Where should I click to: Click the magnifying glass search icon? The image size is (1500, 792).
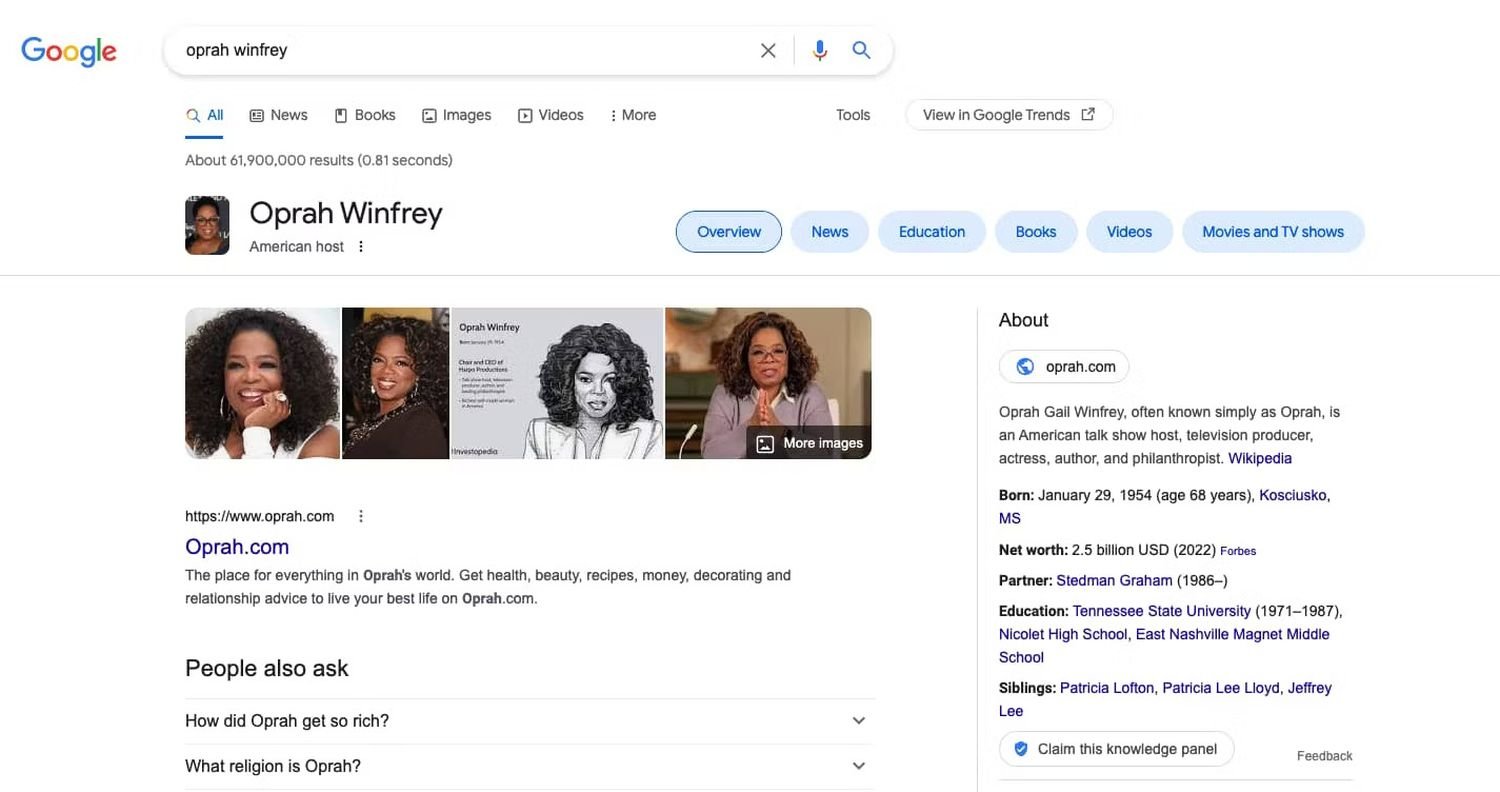[861, 50]
